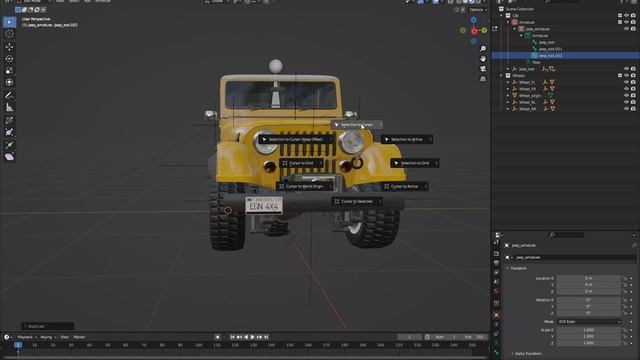
Task: Open the Tool properties tab icon
Action: [496, 242]
